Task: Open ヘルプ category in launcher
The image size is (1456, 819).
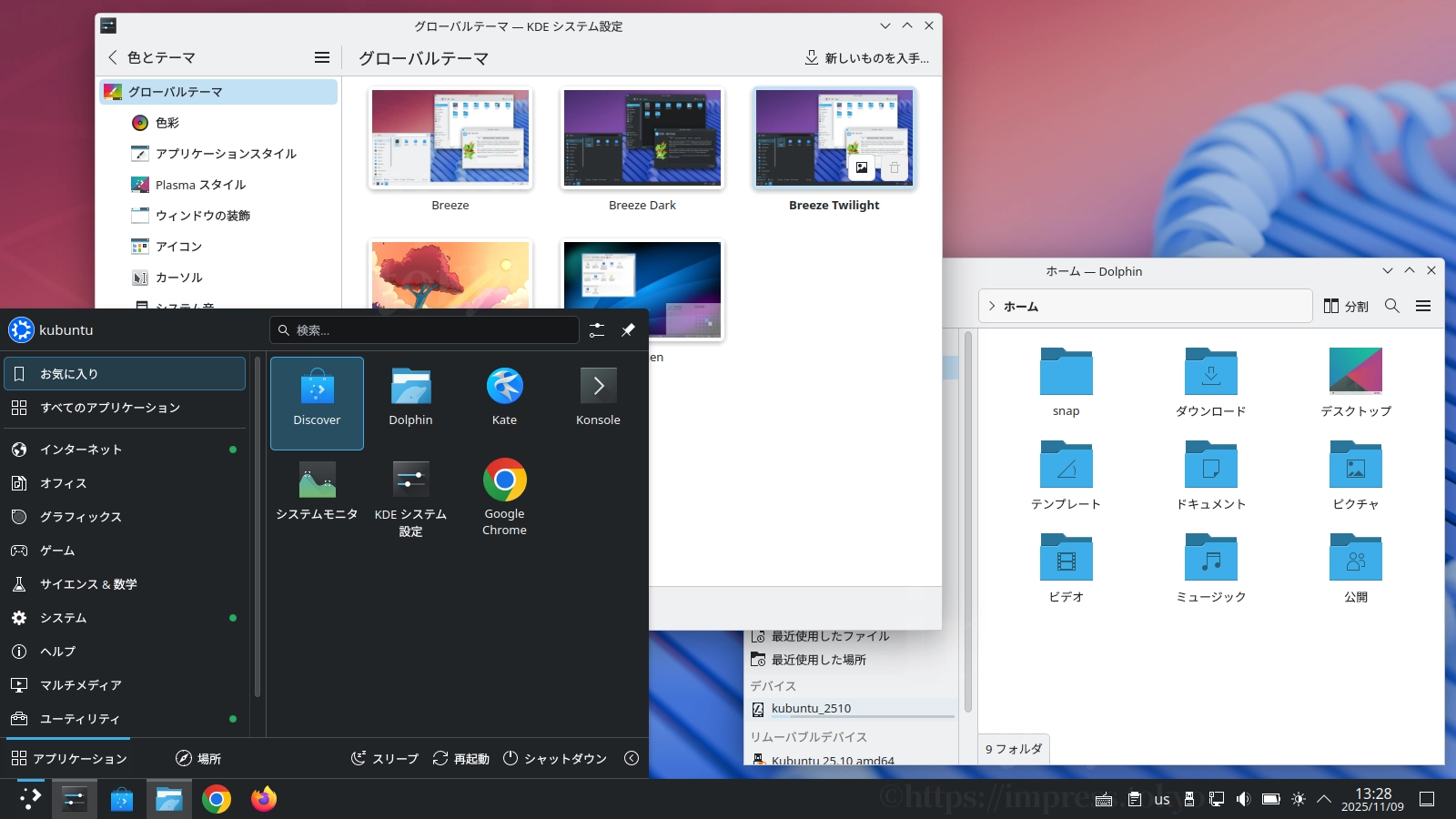Action: (125, 652)
